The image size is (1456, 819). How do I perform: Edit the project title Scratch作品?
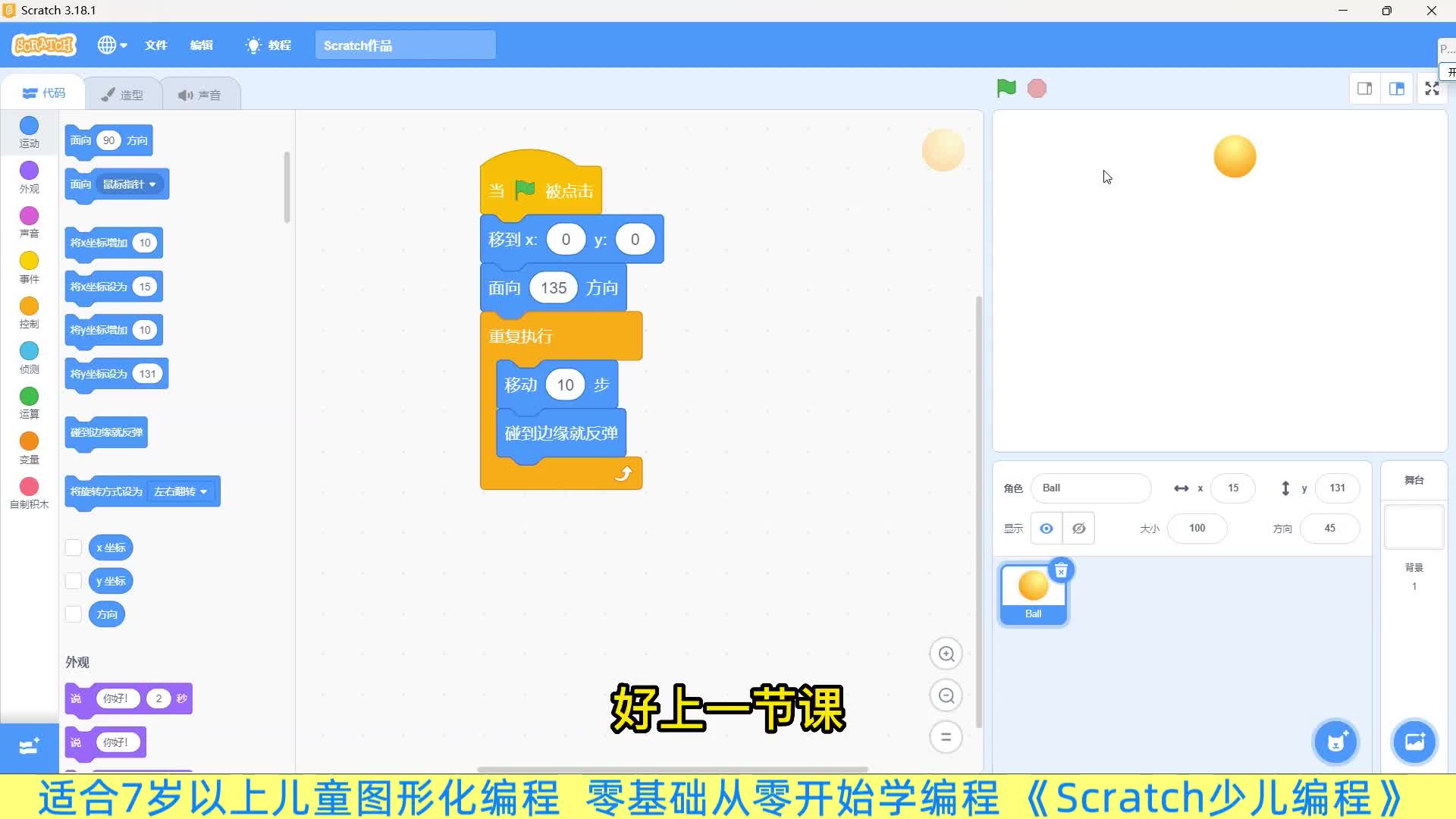[x=405, y=45]
